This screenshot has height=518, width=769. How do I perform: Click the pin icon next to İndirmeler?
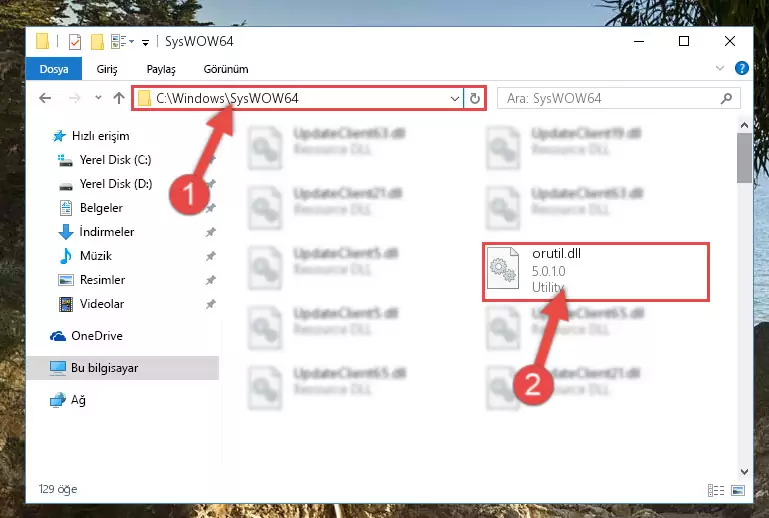point(210,232)
